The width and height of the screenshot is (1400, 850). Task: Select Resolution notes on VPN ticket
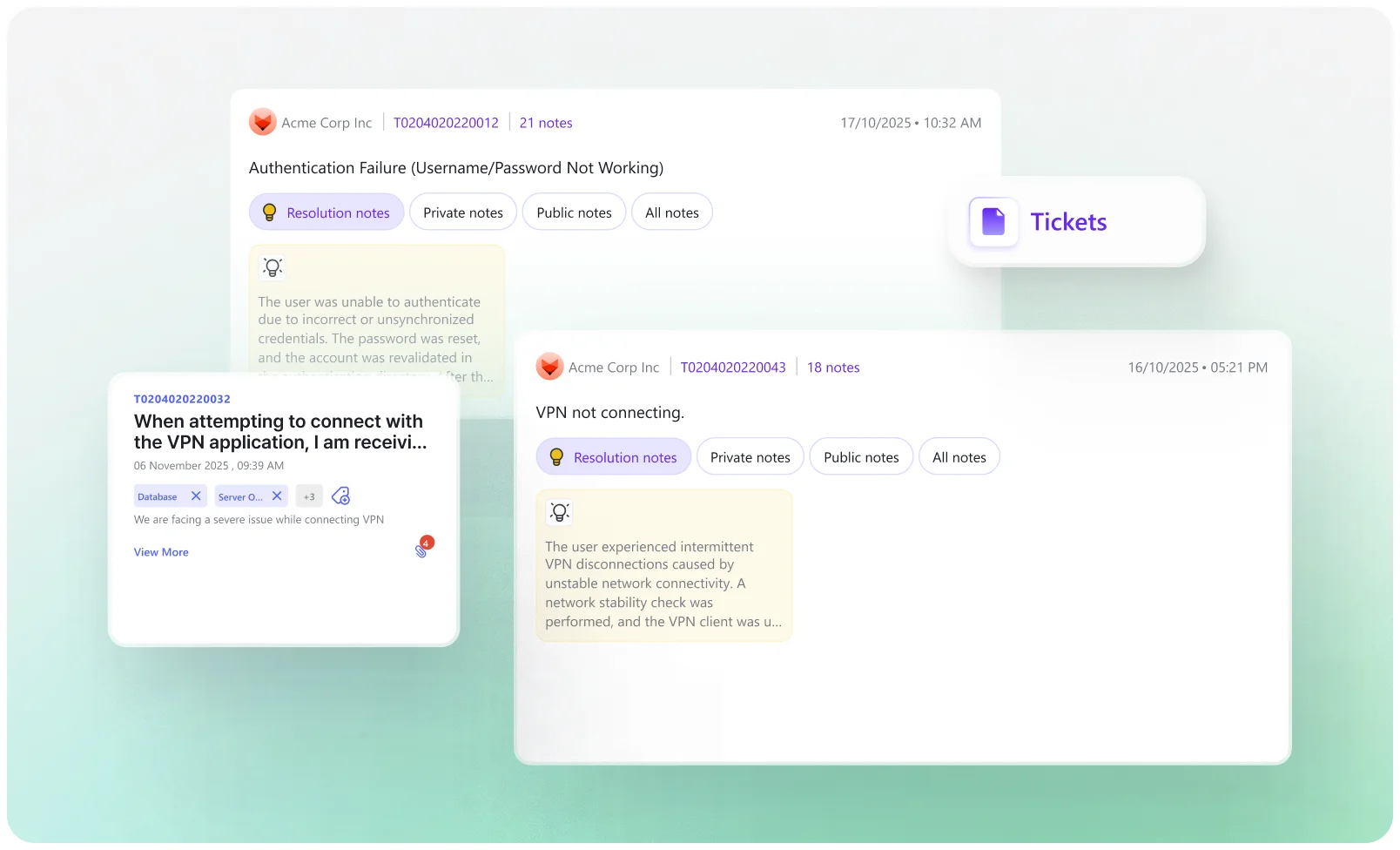pyautogui.click(x=614, y=457)
